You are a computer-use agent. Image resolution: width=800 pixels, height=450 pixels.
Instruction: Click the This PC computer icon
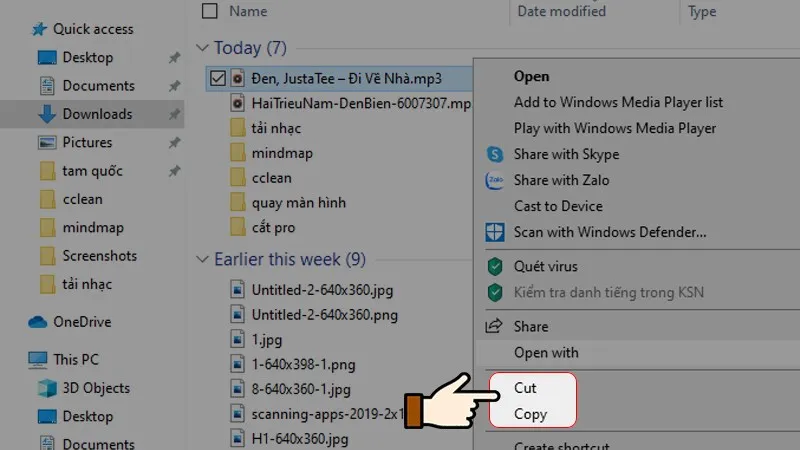(x=37, y=360)
